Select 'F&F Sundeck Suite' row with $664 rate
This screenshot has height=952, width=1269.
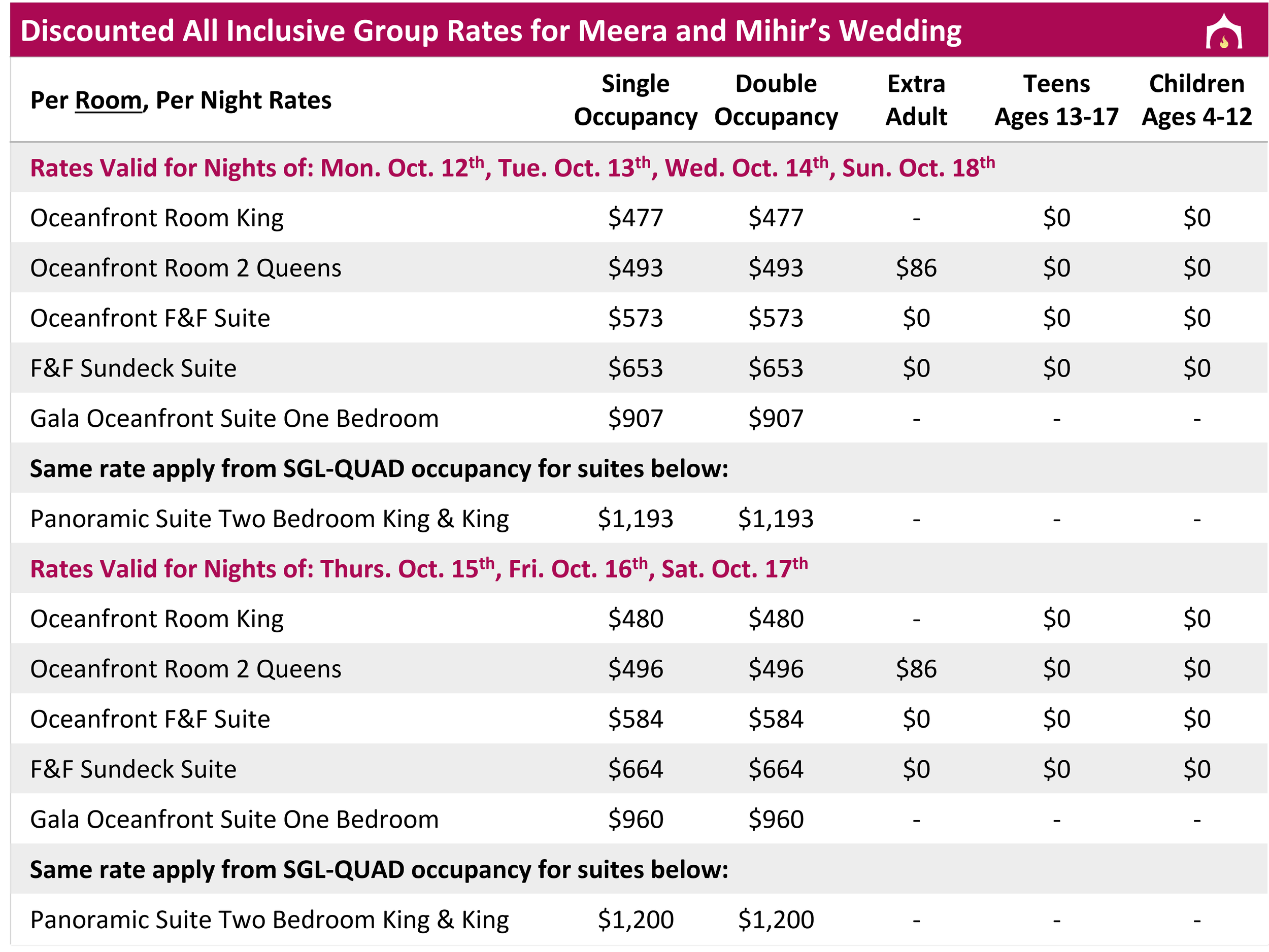pos(133,769)
